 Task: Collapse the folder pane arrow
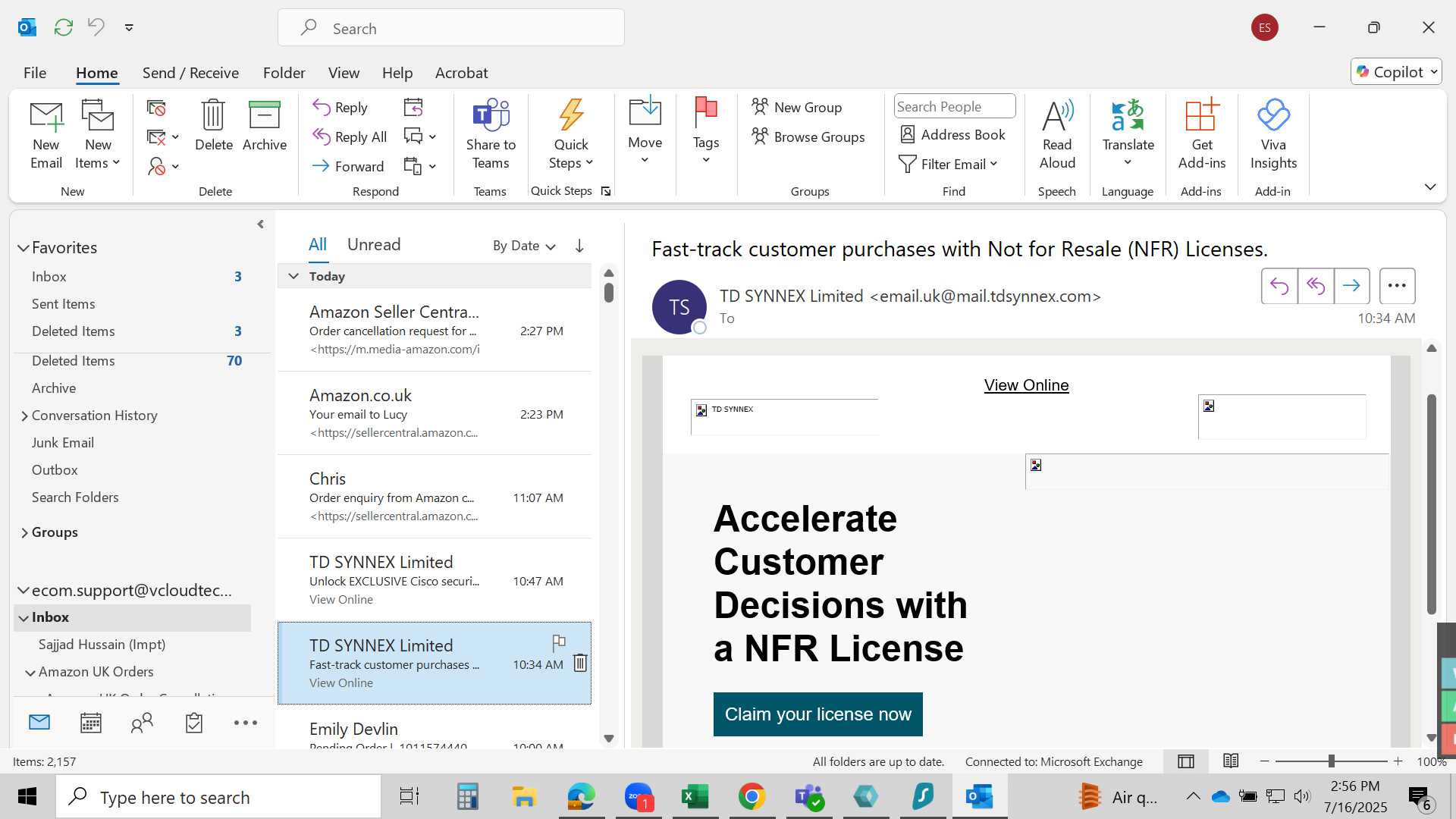(x=261, y=224)
